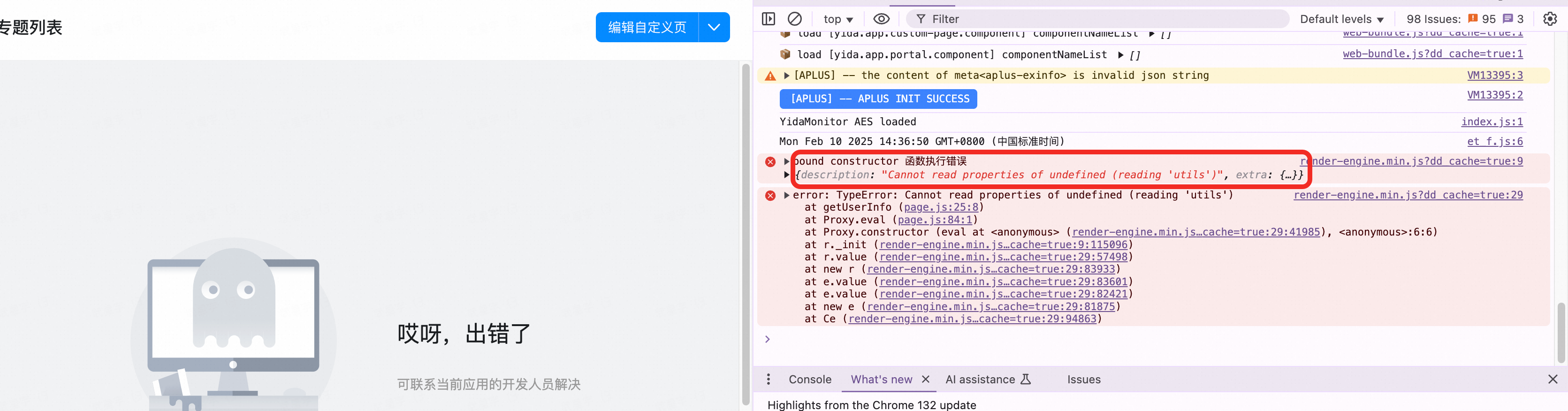Open the et_f.js:6 source link

coord(1495,141)
